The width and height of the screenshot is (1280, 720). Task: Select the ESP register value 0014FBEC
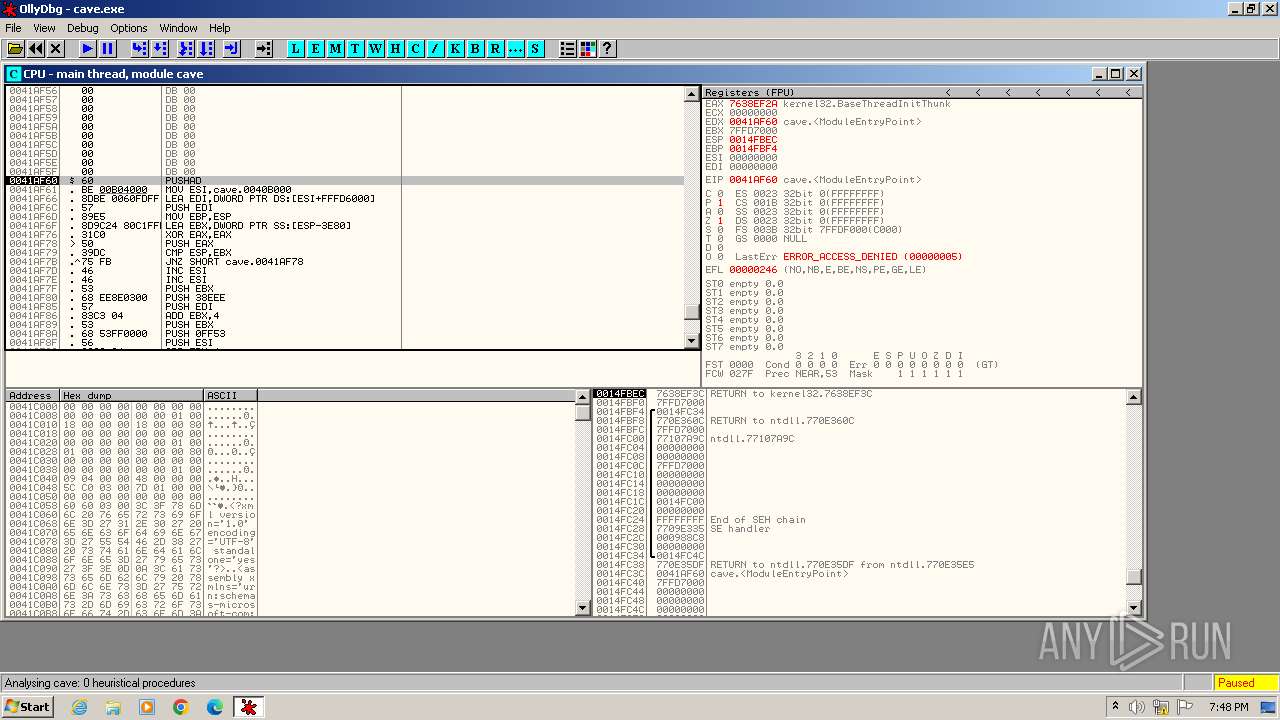pos(753,140)
